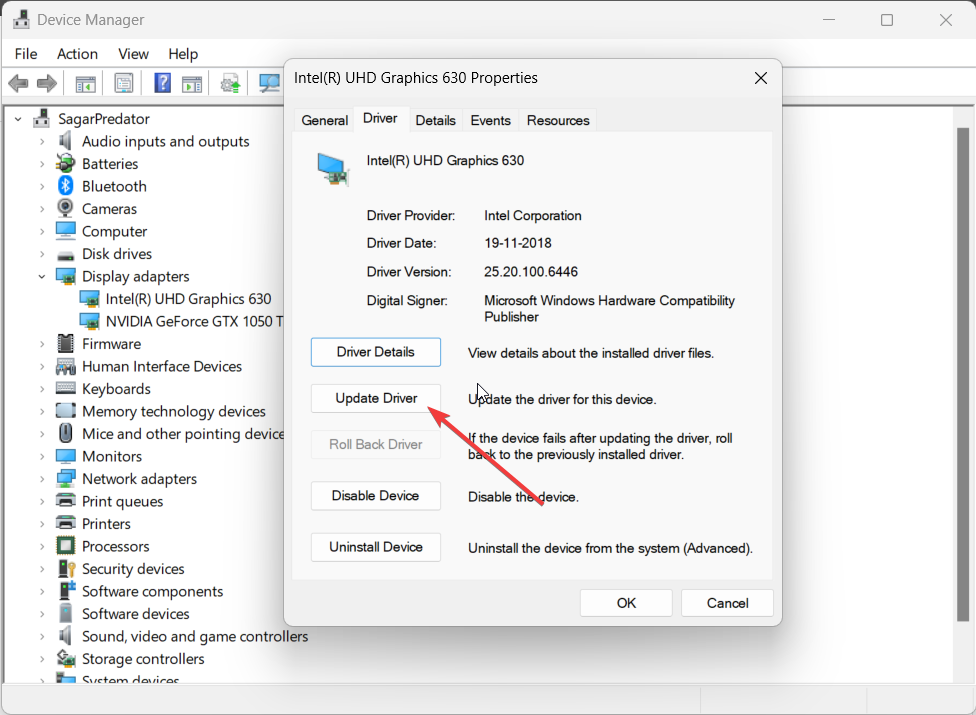This screenshot has width=976, height=715.
Task: Click the Device Manager vertical scrollbar
Action: pyautogui.click(x=962, y=374)
